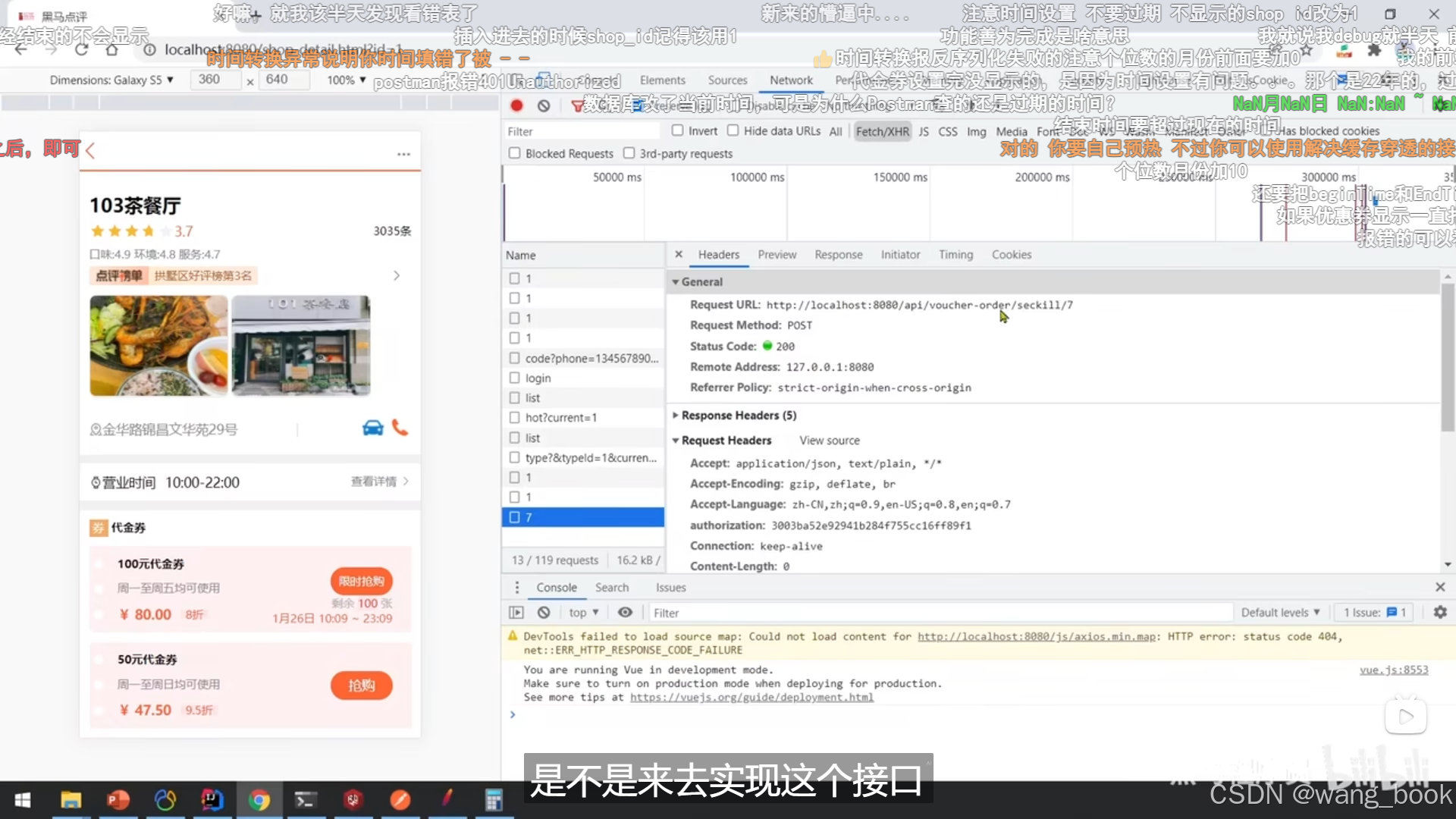1456x819 pixels.
Task: Open DevTools Console settings gear
Action: 1439,612
